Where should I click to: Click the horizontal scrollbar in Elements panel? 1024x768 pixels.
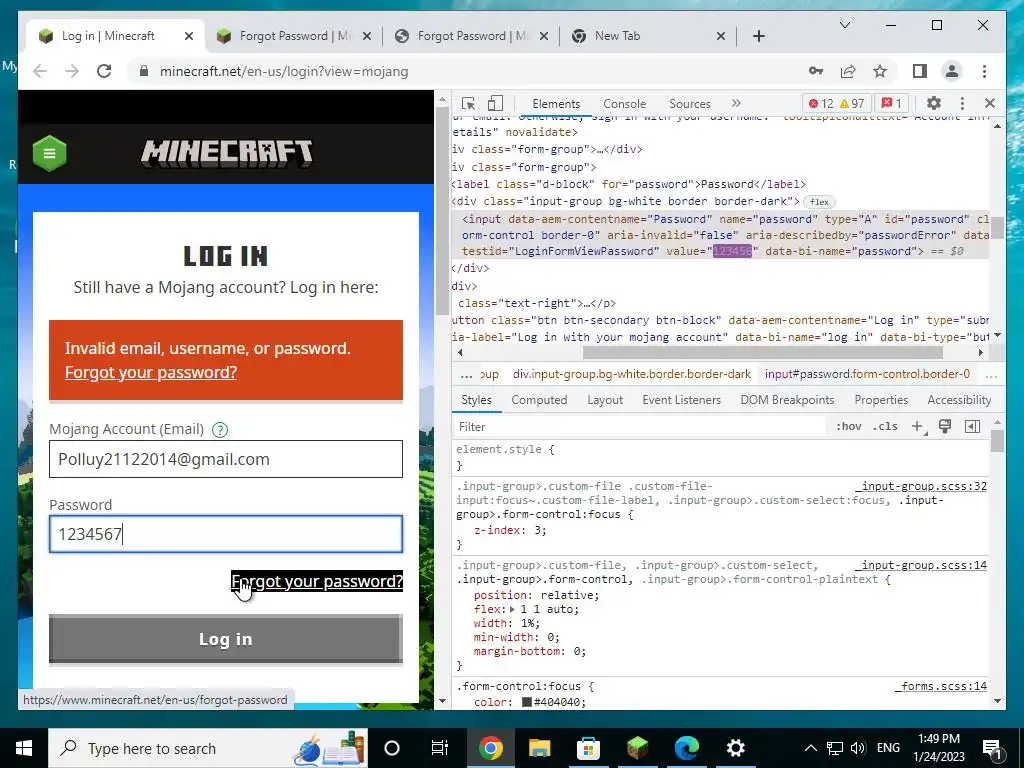click(762, 353)
